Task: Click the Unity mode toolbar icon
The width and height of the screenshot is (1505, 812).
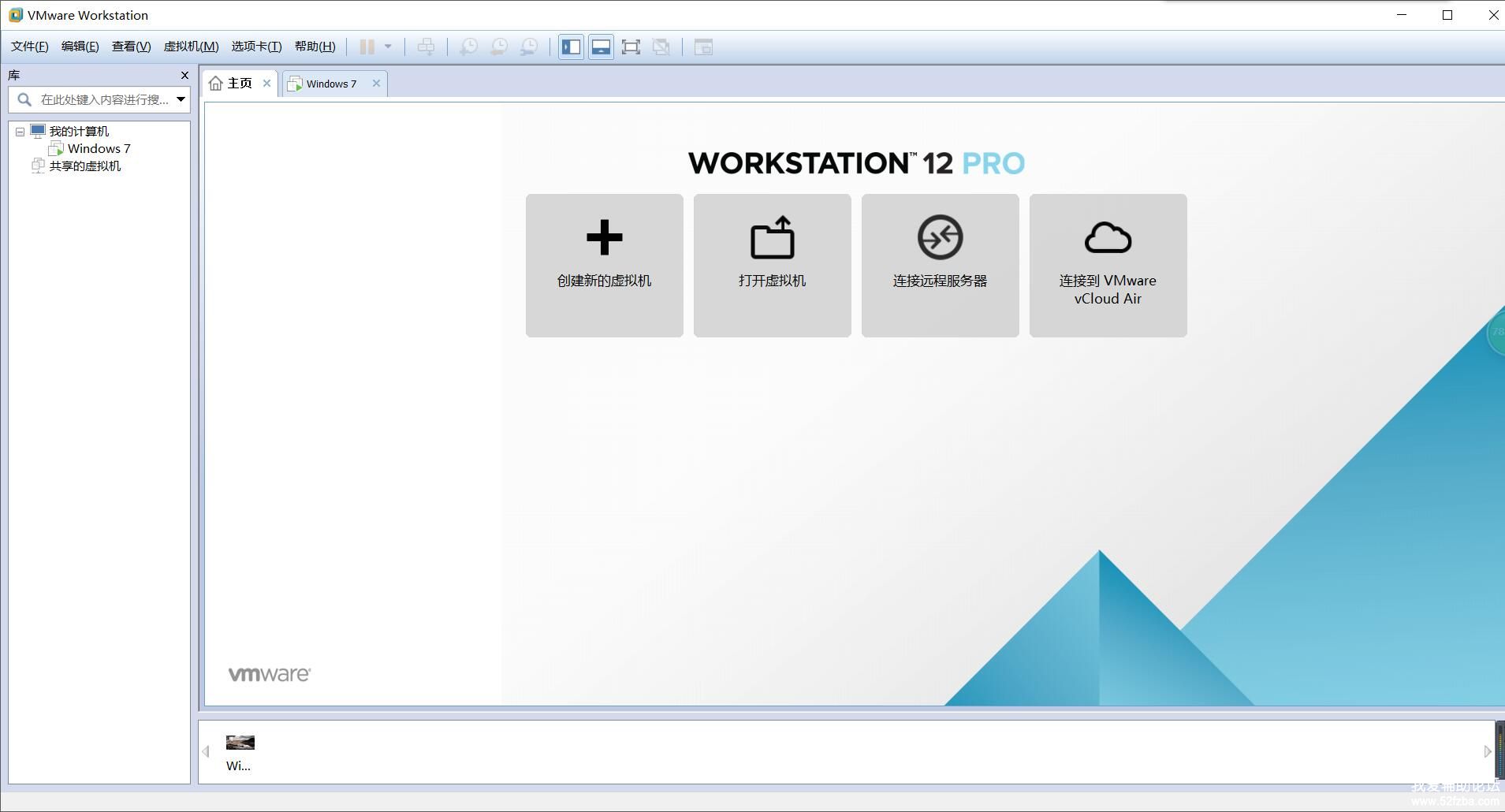Action: 661,47
